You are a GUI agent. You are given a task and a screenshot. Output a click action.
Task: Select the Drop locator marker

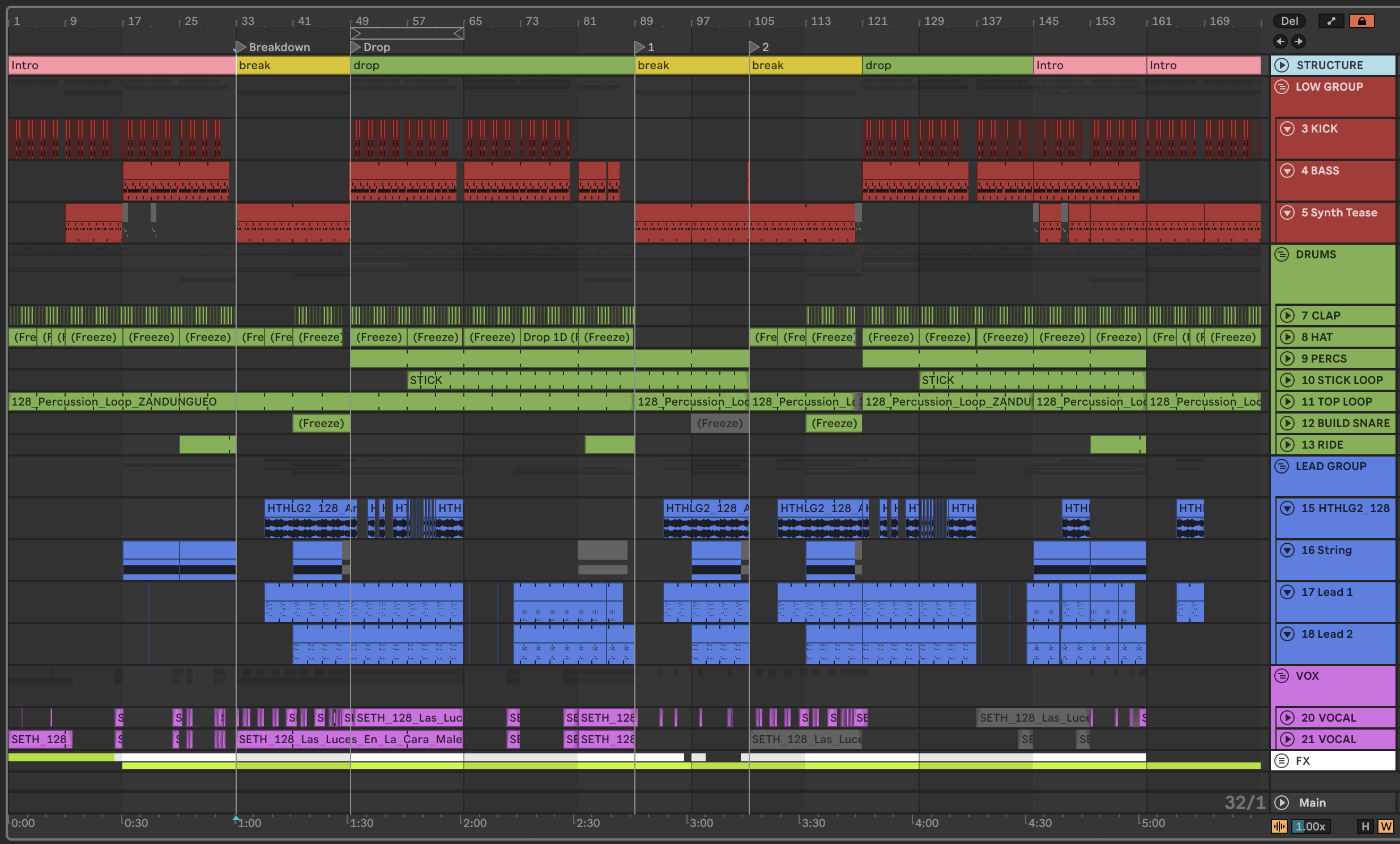point(356,46)
